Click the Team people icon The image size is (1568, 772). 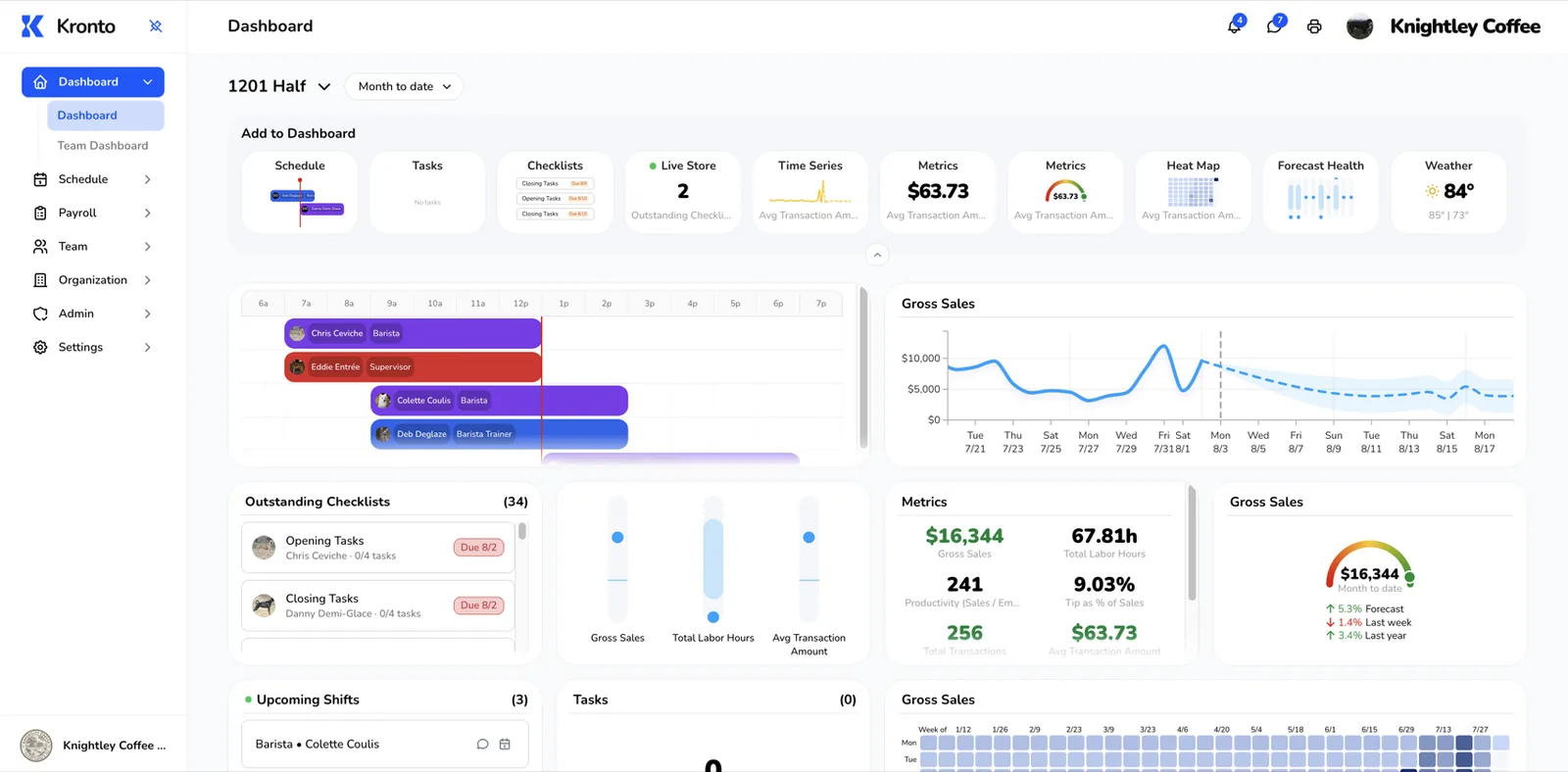[40, 246]
